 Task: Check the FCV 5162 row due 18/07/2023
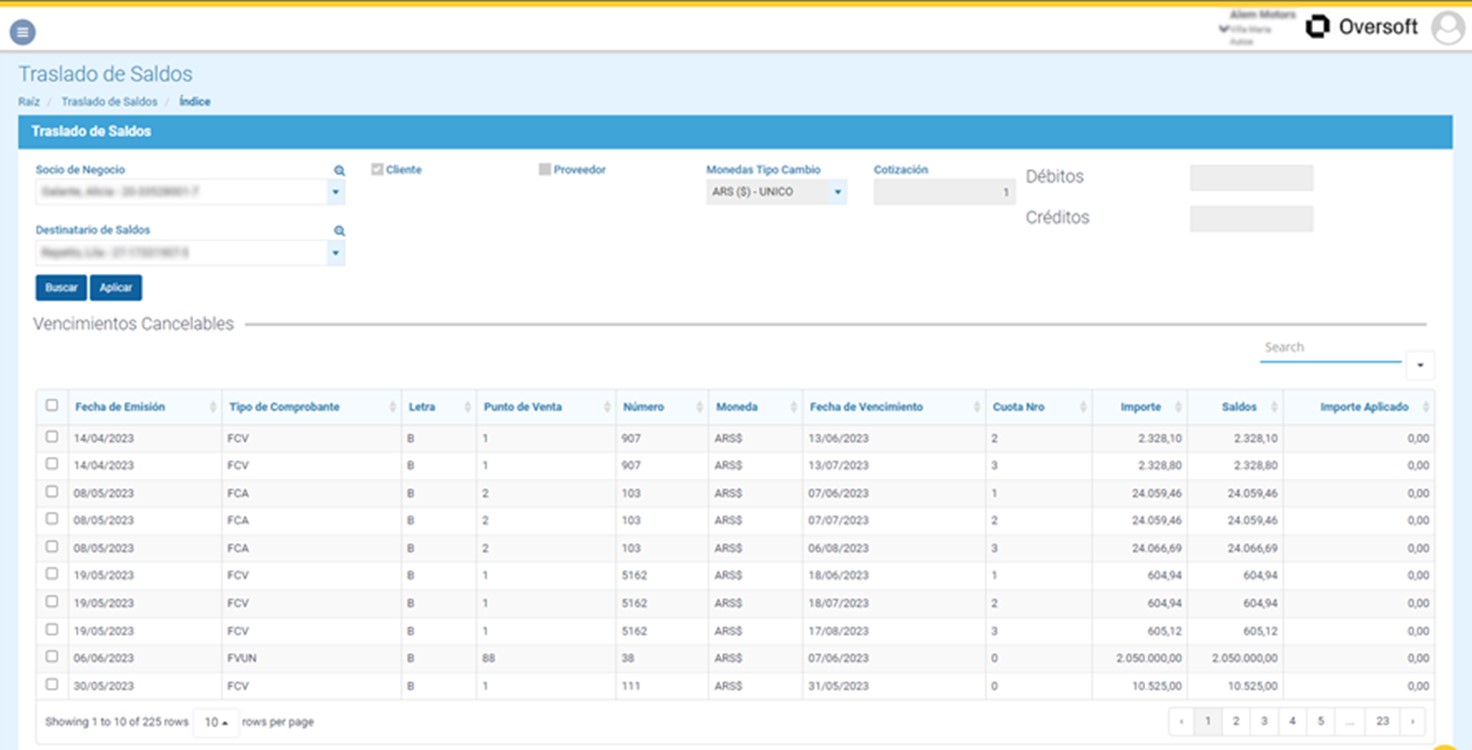coord(52,602)
